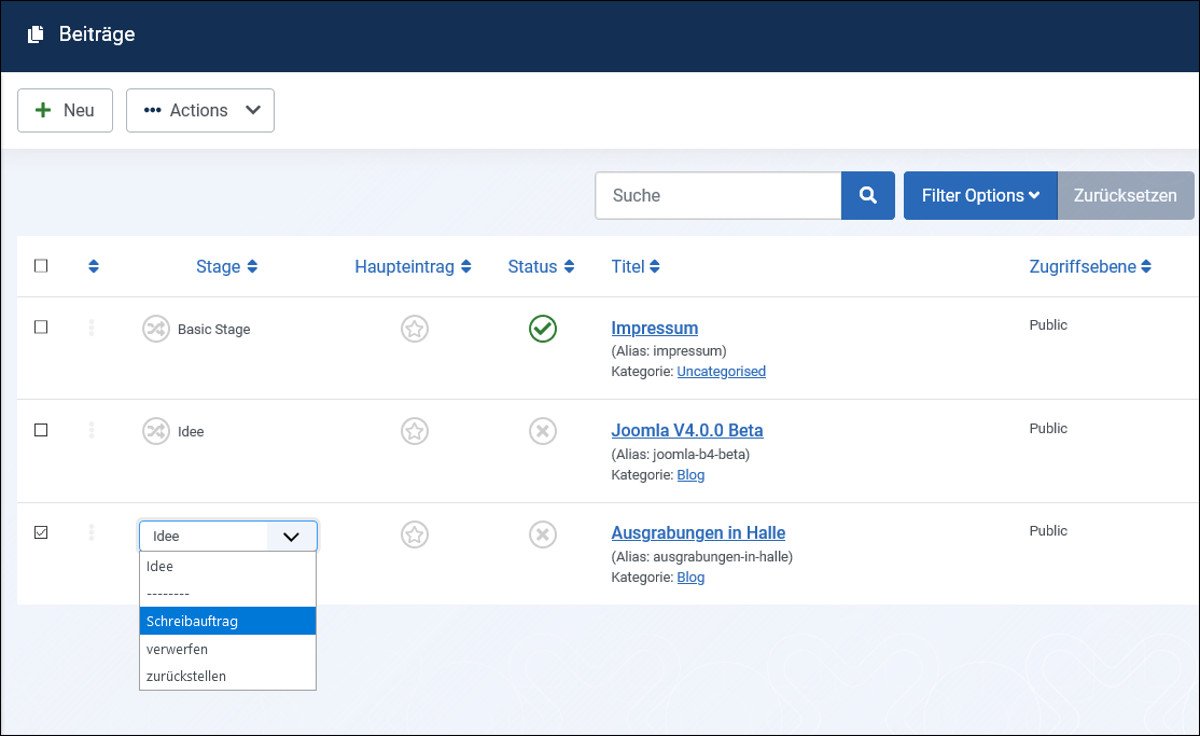The height and width of the screenshot is (736, 1200).
Task: Click the workflow transition icon beside Basic Stage
Action: click(156, 328)
